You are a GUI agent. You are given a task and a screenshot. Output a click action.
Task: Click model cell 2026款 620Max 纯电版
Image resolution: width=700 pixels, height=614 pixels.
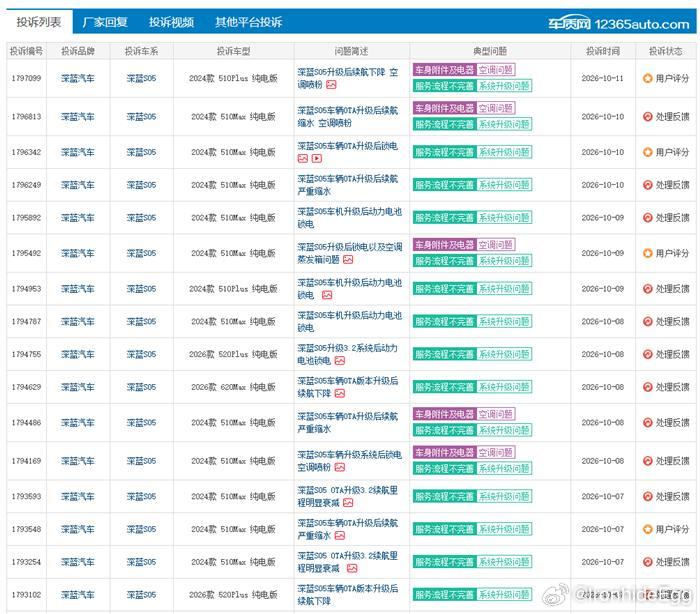click(x=233, y=387)
